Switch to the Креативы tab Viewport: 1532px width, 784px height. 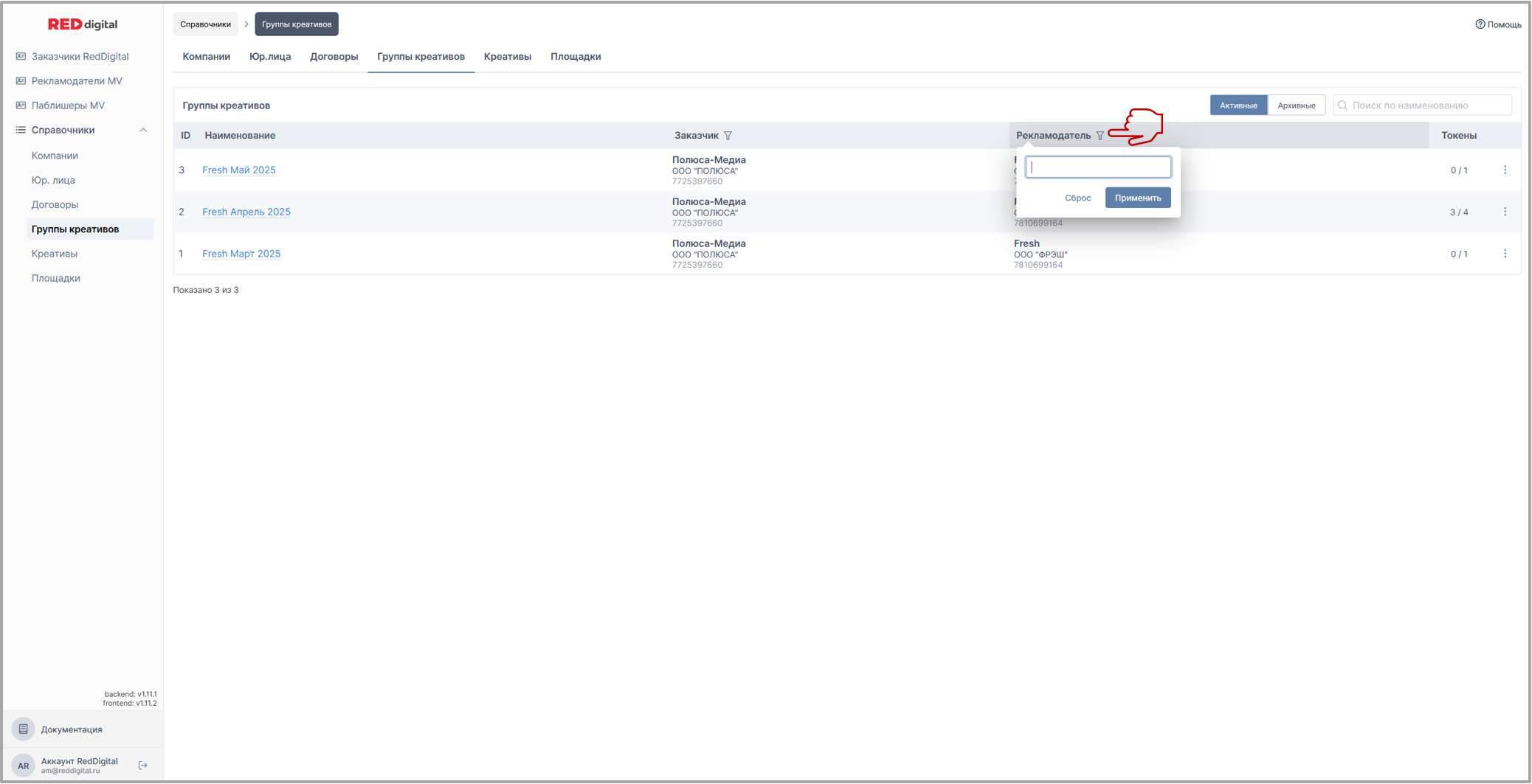507,57
